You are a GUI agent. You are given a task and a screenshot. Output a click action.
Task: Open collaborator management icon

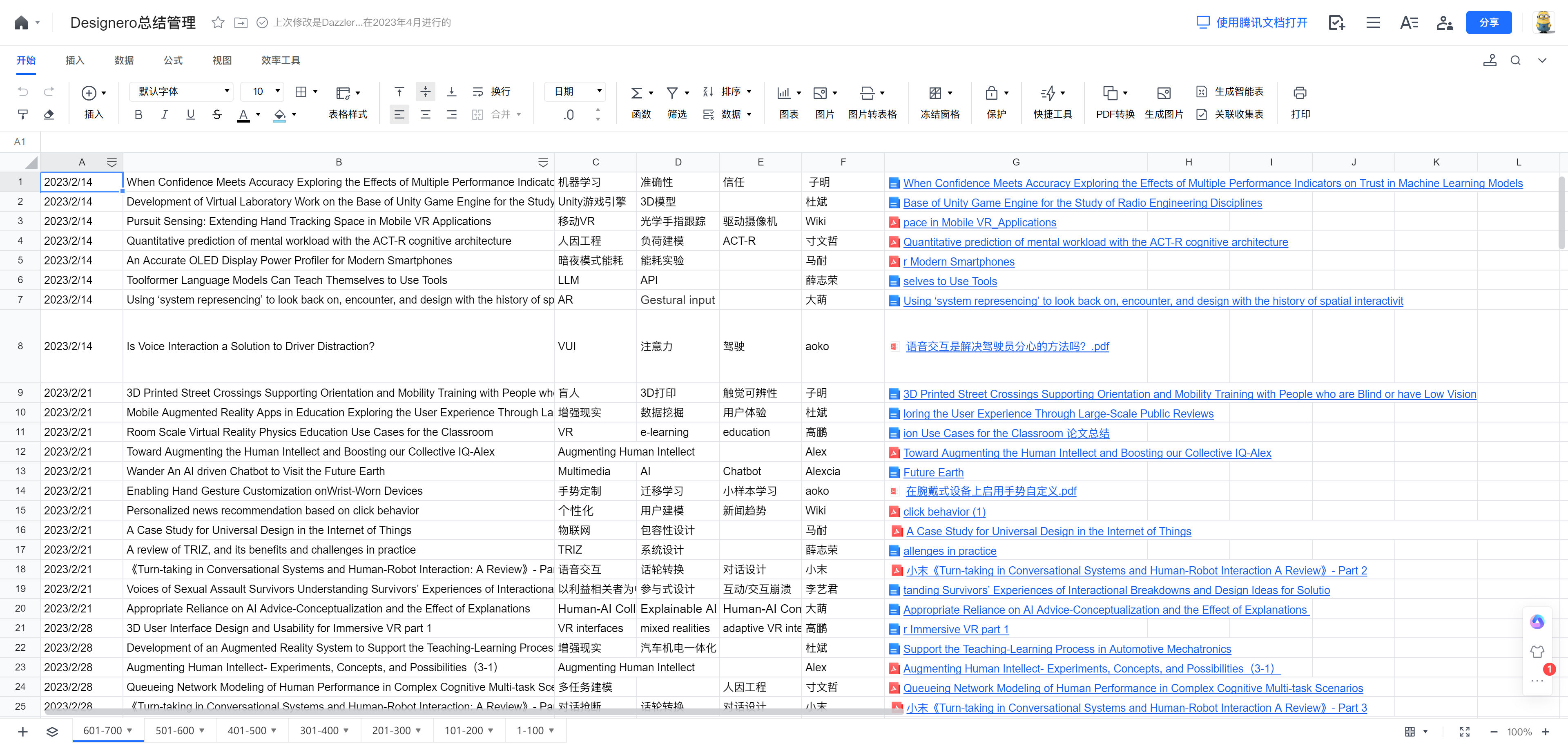tap(1445, 22)
